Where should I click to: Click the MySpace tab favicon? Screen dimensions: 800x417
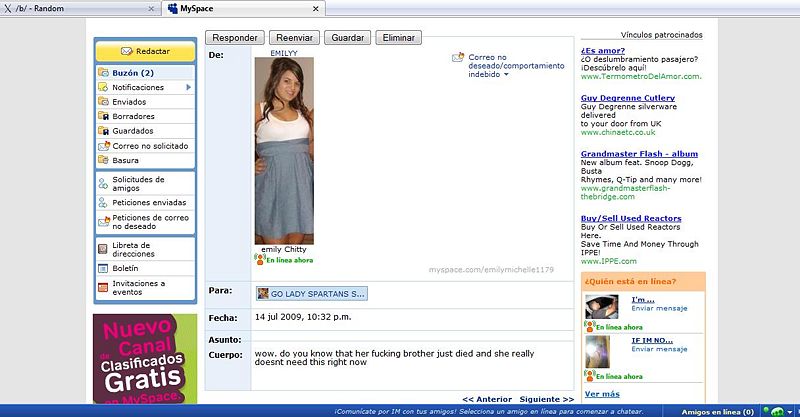172,8
